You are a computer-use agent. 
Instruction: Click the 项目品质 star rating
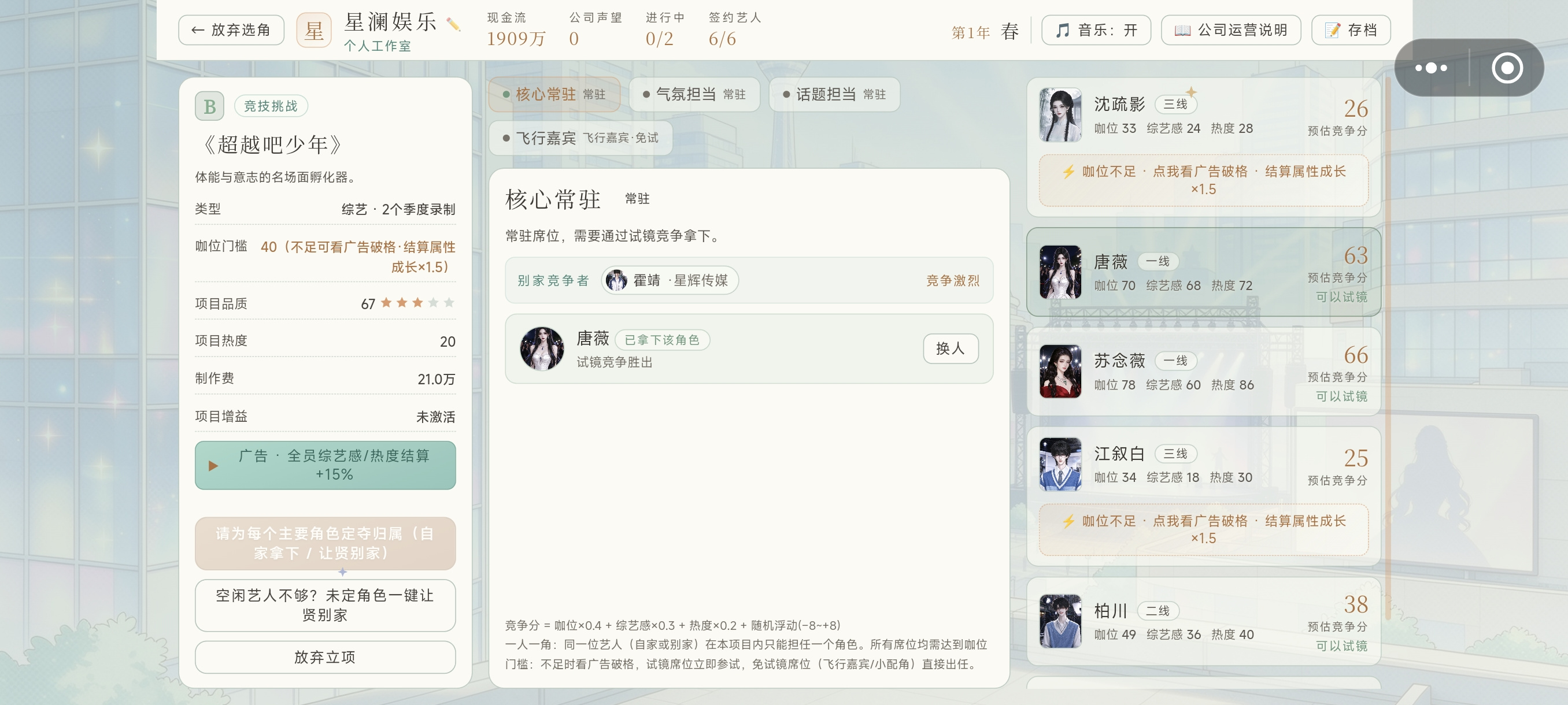click(417, 303)
